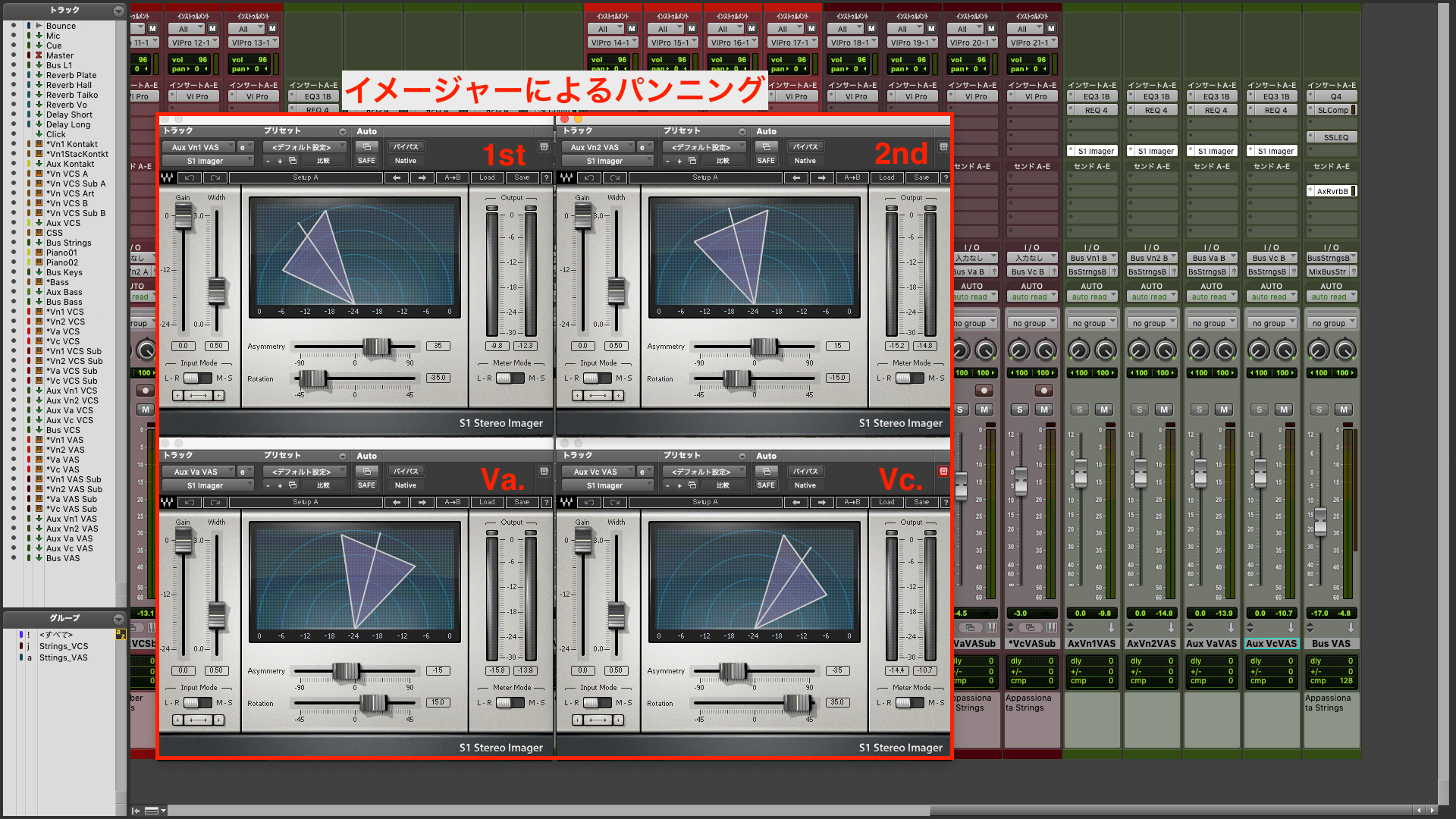This screenshot has height=819, width=1456.
Task: Select Aux Vn1 VAS in track list
Action: (72, 519)
